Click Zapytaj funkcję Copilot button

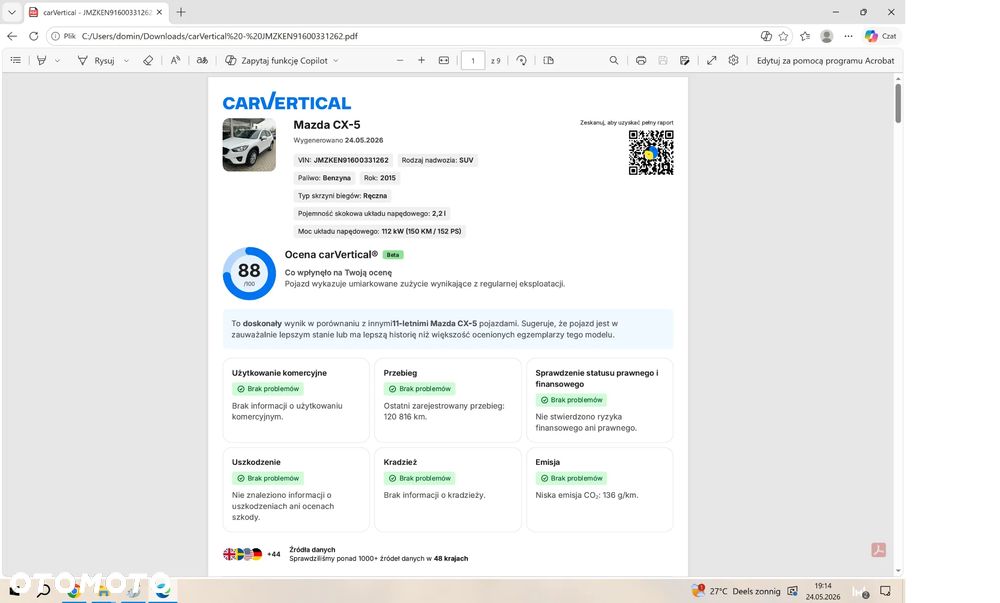click(x=277, y=61)
